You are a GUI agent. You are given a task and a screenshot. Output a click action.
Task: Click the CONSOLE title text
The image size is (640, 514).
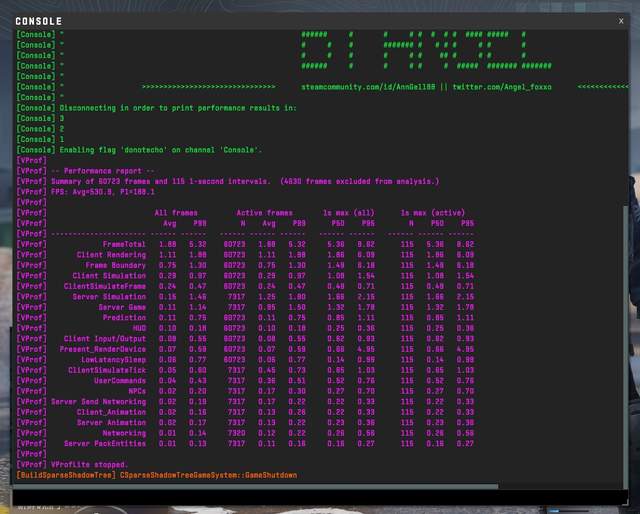pyautogui.click(x=39, y=21)
